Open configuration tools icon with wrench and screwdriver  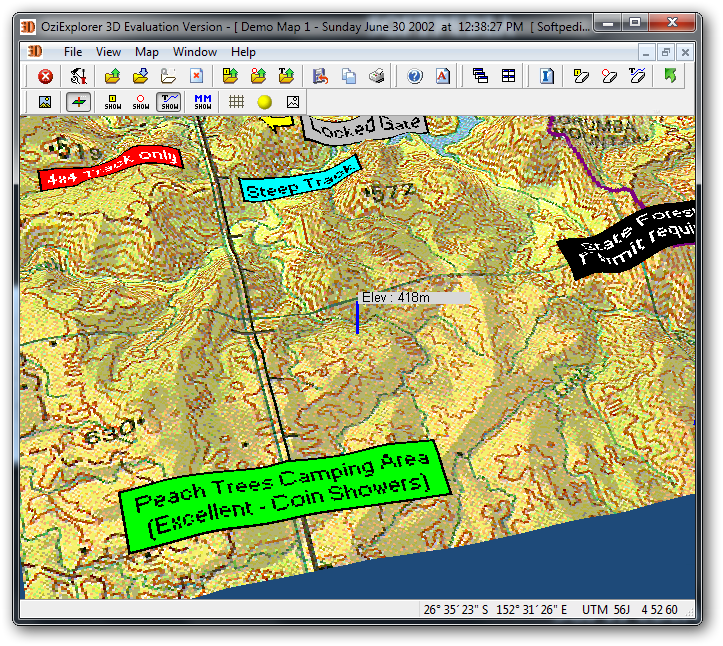pos(78,76)
